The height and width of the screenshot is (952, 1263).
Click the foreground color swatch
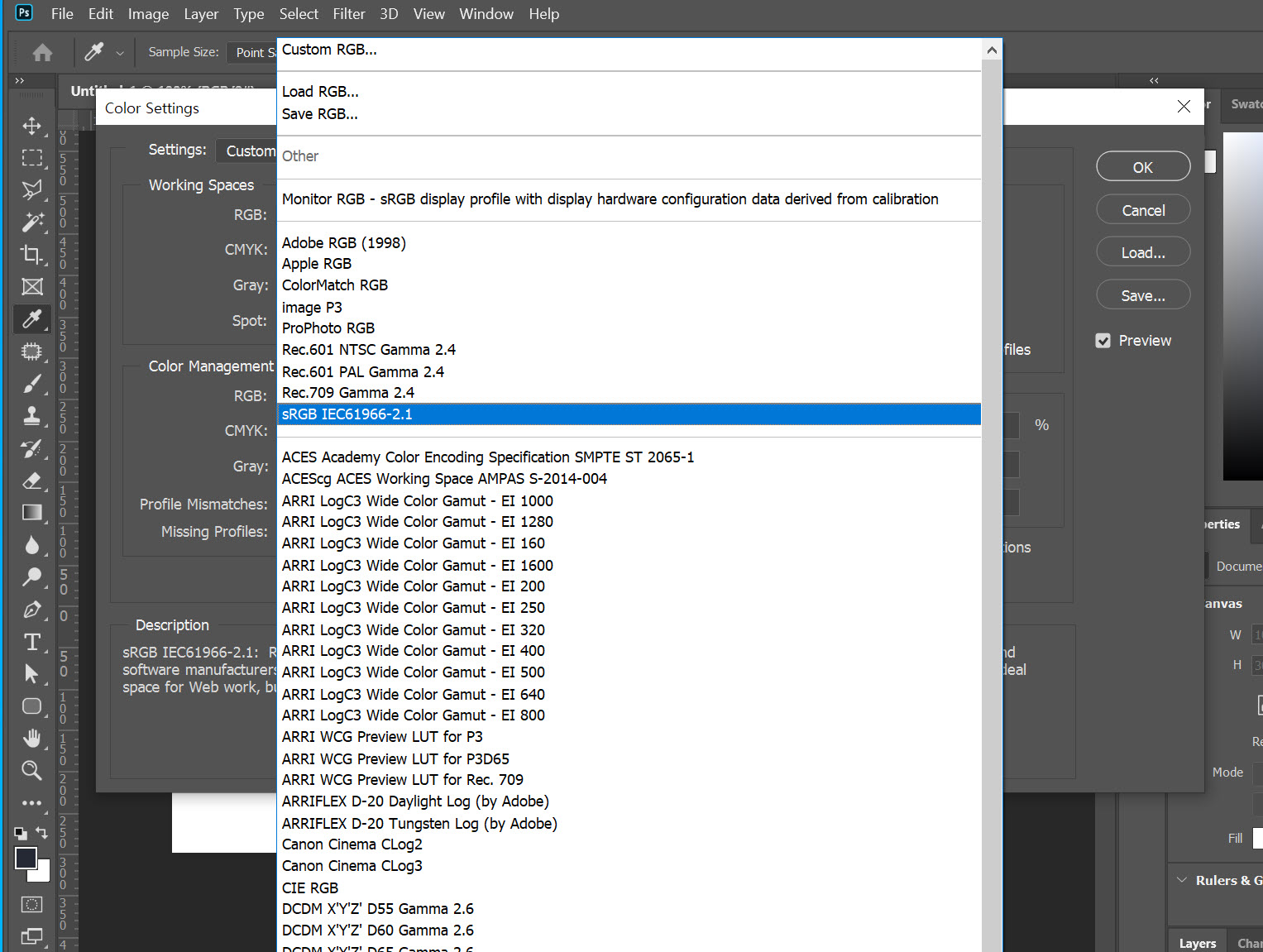tap(26, 859)
